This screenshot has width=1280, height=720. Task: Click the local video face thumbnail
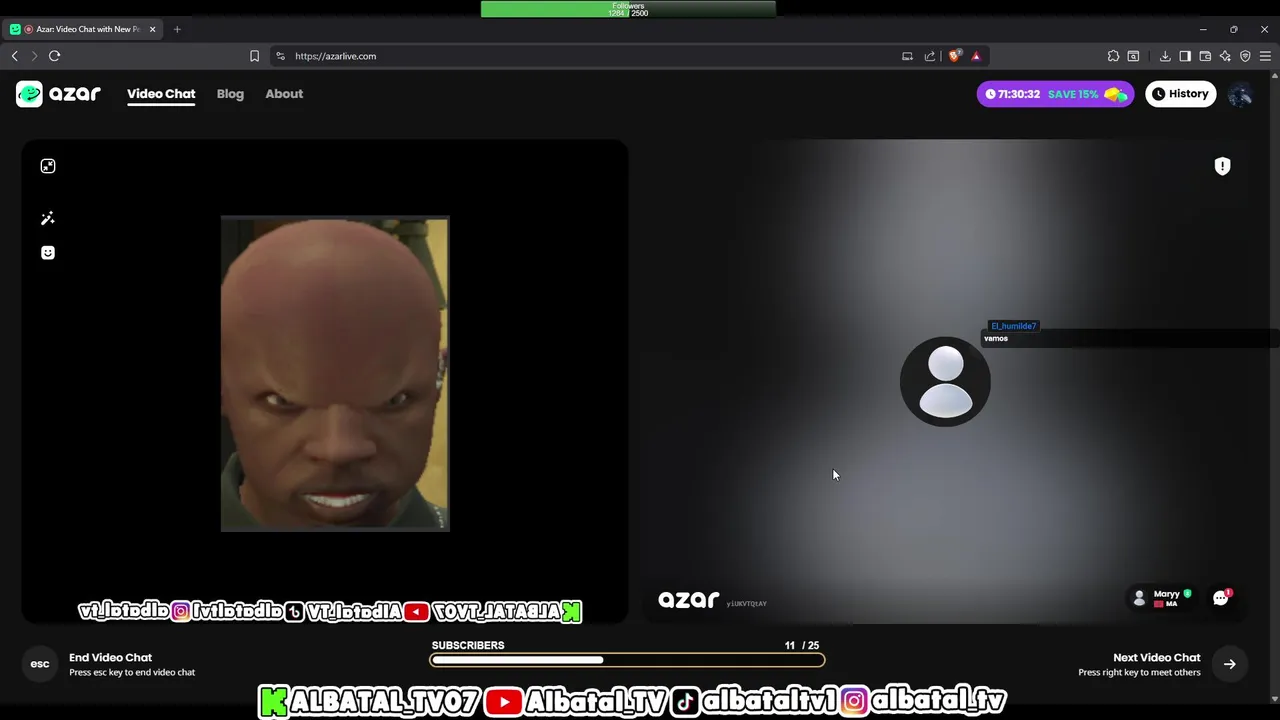pyautogui.click(x=335, y=374)
